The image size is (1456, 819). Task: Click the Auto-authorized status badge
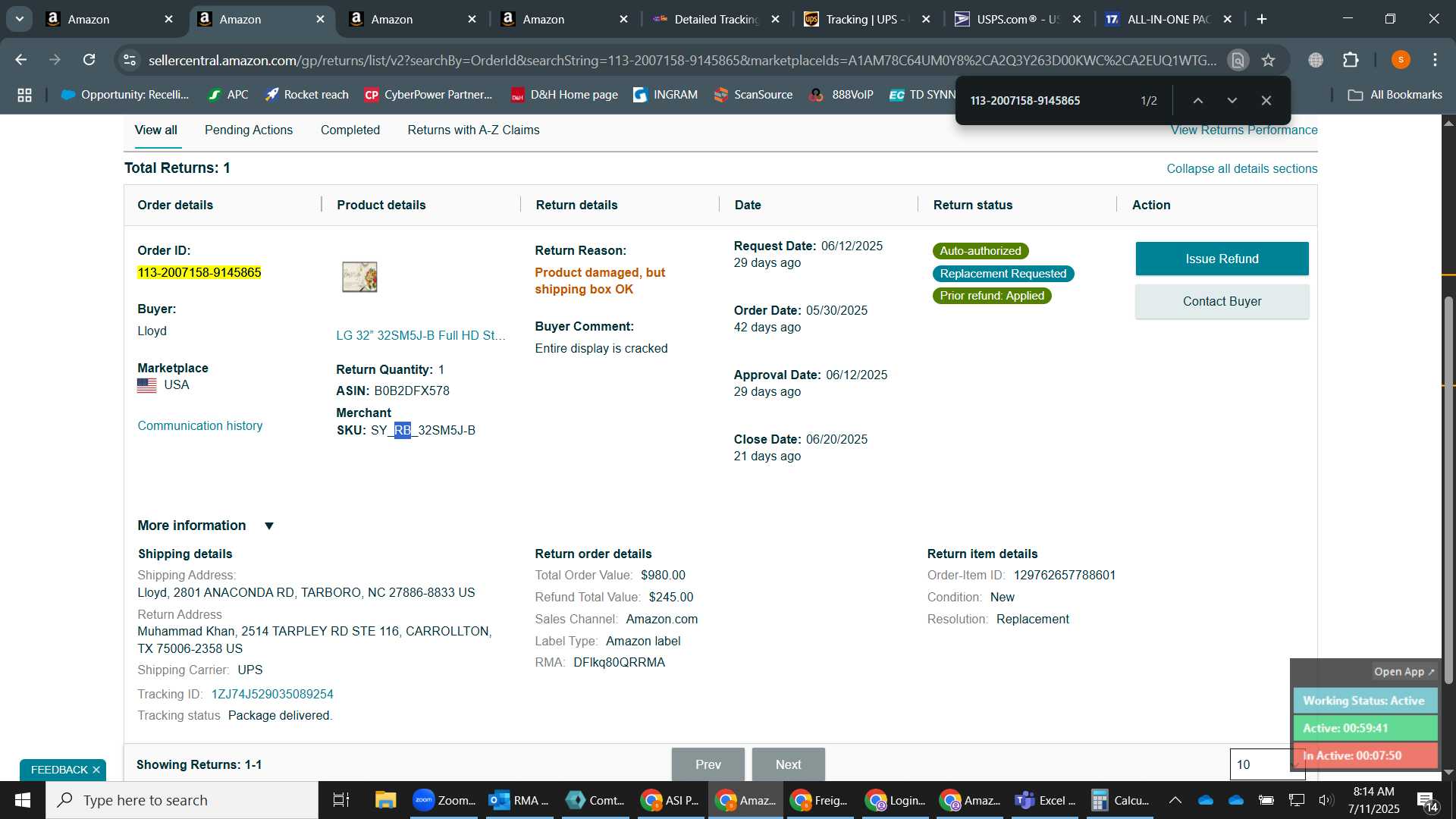click(x=981, y=251)
